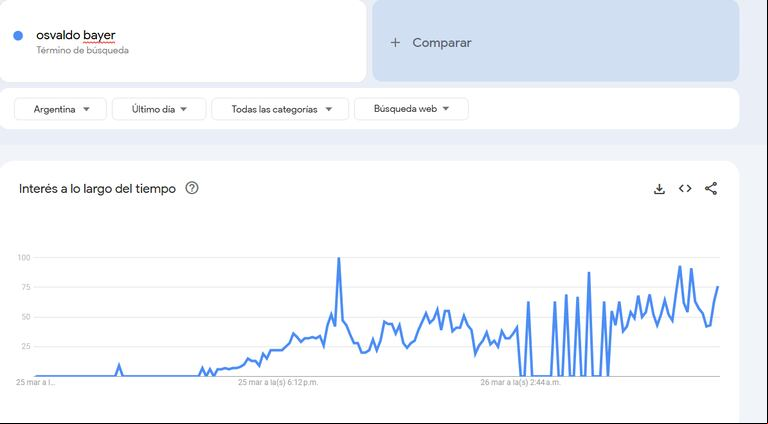Edit the osvaldo bayer search term
This screenshot has height=424, width=768.
75,35
